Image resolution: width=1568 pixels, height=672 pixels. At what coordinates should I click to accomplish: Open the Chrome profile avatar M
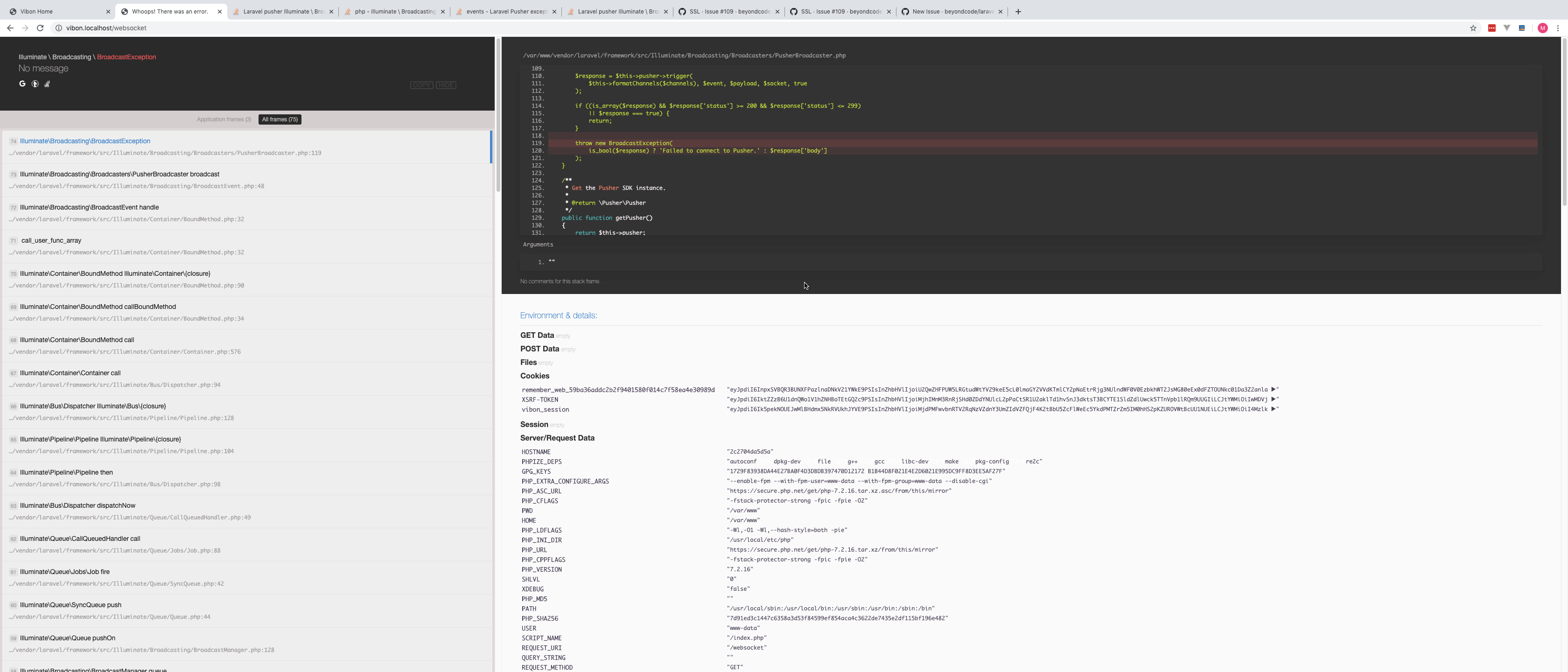coord(1542,28)
